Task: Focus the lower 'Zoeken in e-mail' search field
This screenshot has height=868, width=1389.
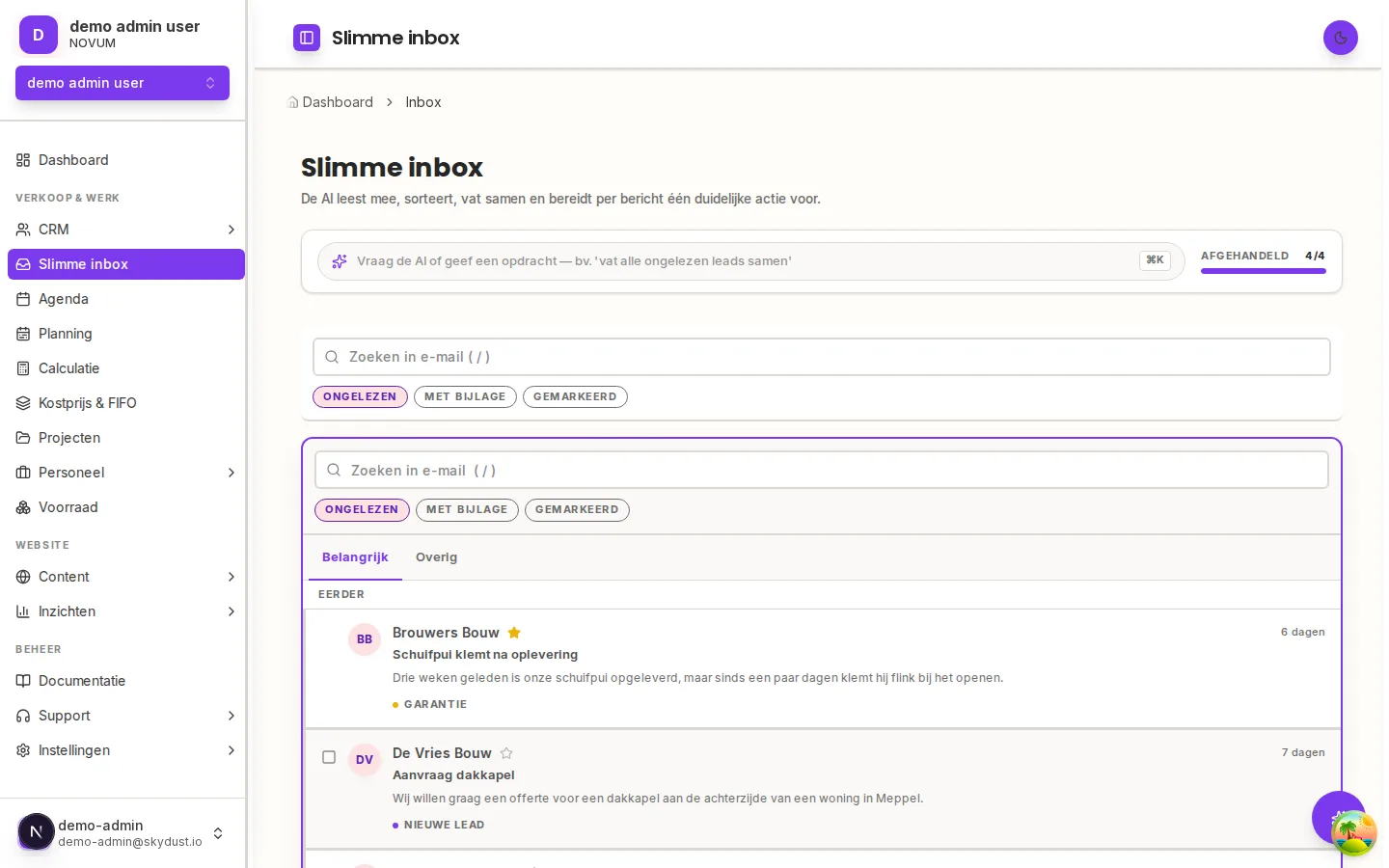Action: tap(822, 471)
